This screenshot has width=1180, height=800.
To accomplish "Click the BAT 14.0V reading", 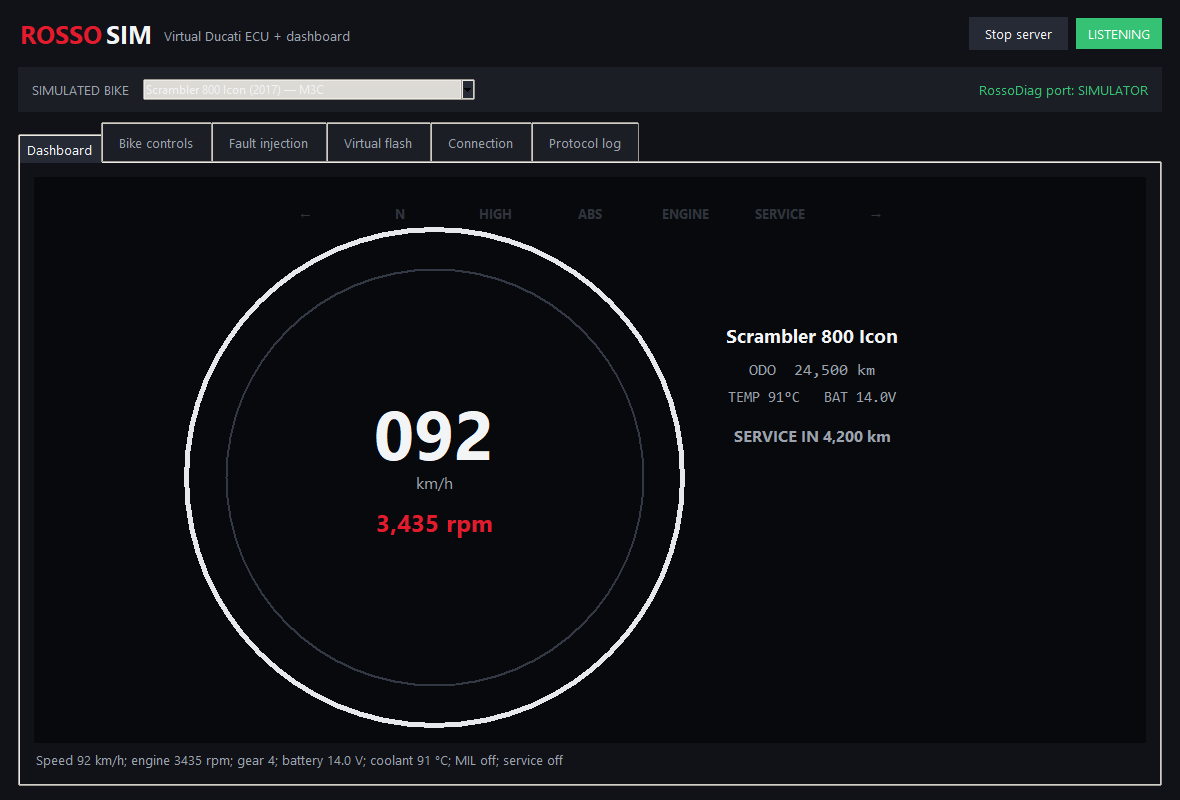I will [x=859, y=397].
